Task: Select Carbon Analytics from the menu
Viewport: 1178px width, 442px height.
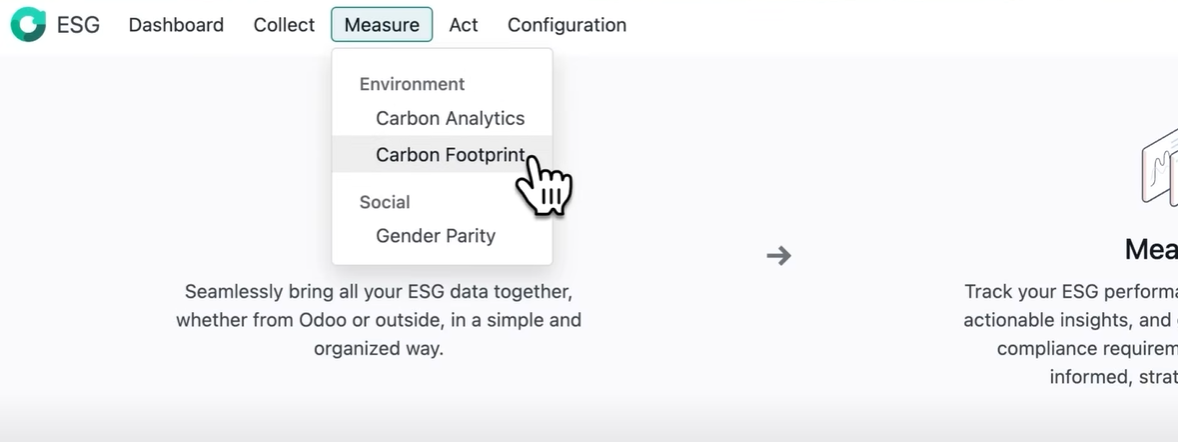Action: (x=450, y=118)
